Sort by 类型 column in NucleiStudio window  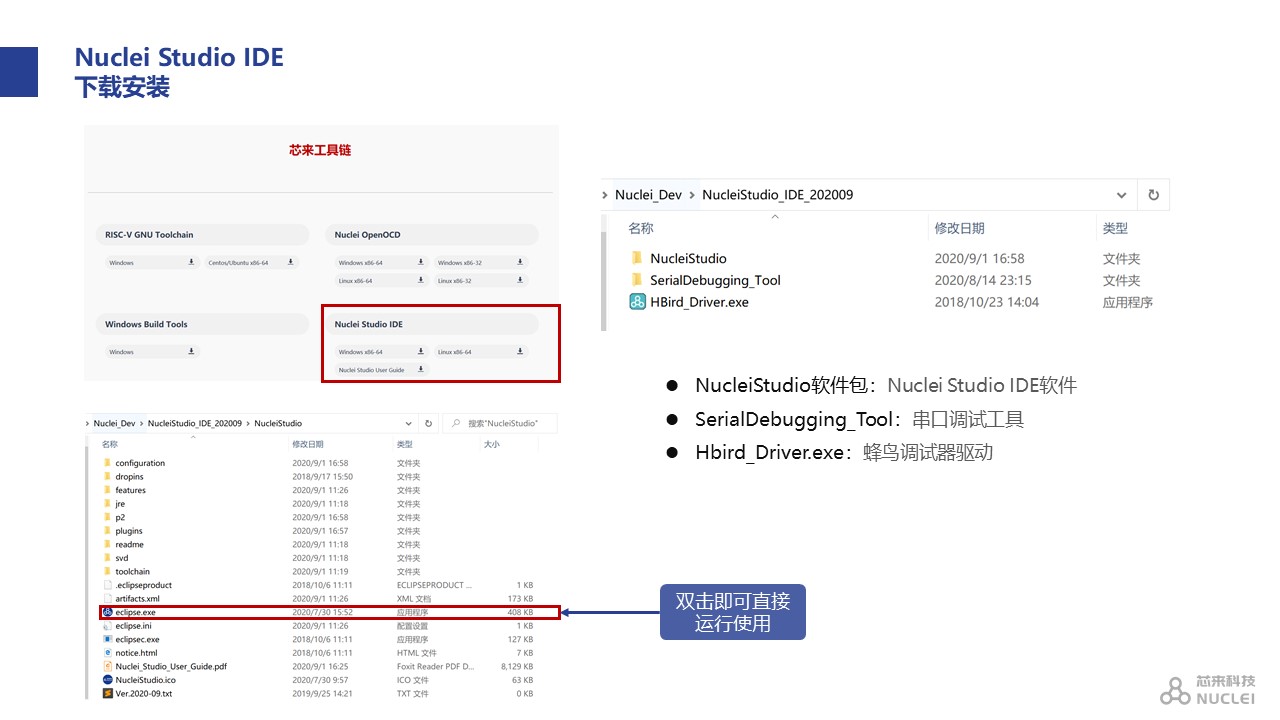click(404, 444)
